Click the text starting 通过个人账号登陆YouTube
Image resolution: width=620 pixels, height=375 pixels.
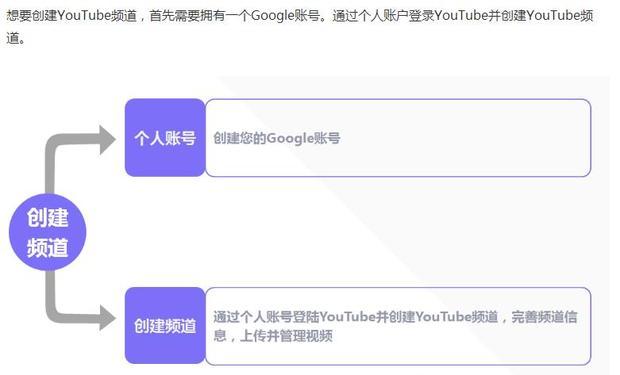point(395,326)
